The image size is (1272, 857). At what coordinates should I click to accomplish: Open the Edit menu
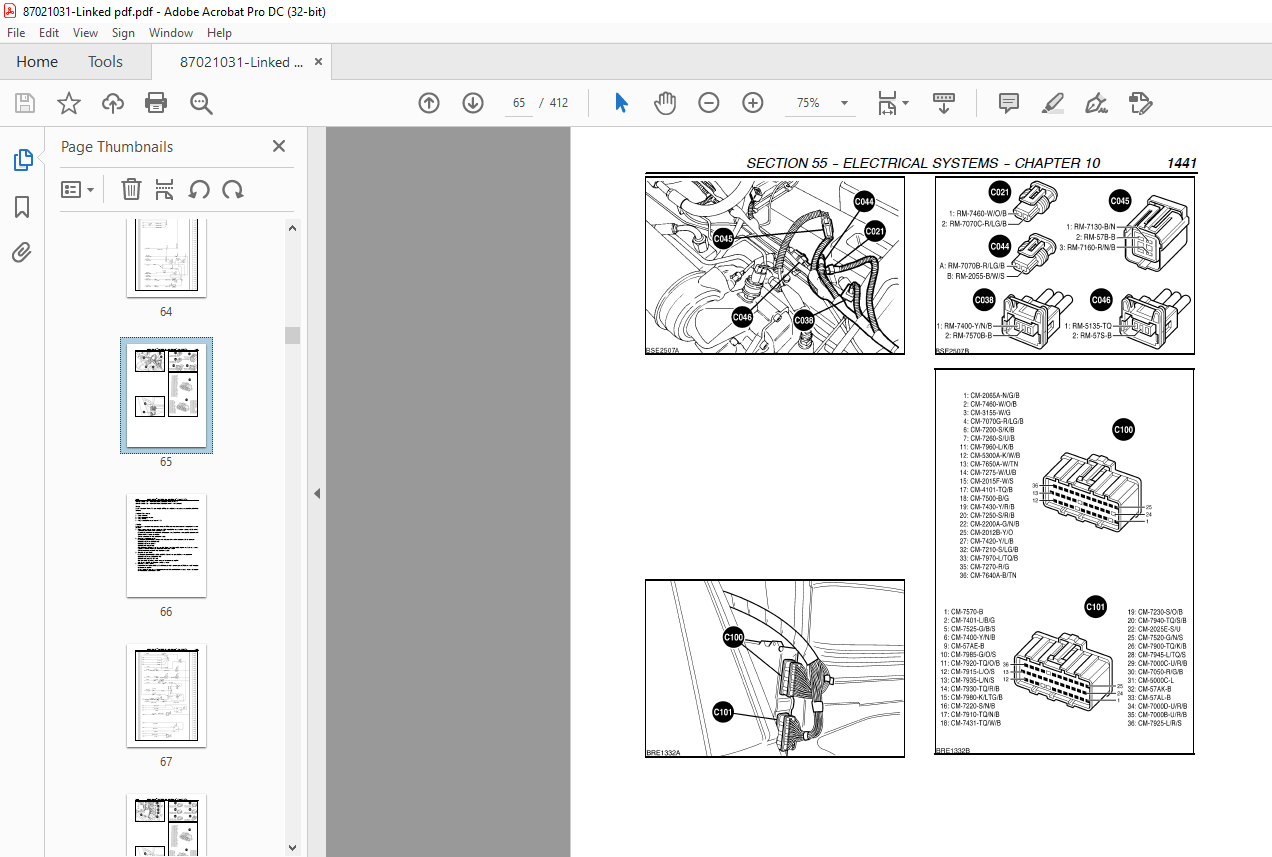pos(49,33)
